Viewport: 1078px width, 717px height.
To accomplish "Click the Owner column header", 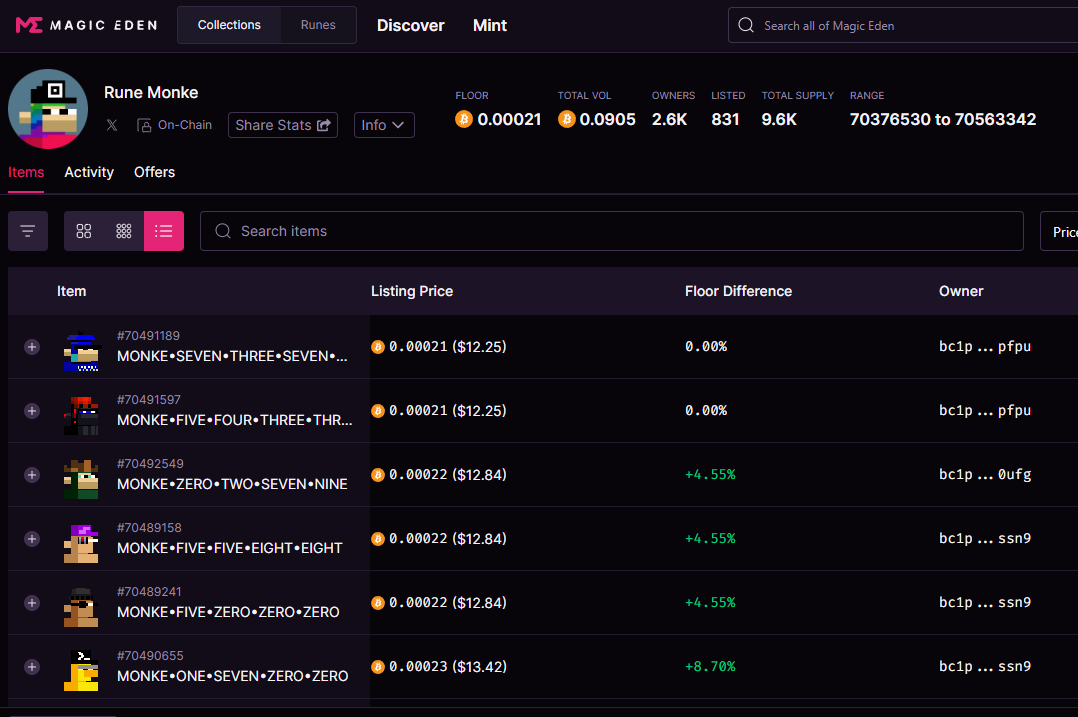I will pos(961,291).
